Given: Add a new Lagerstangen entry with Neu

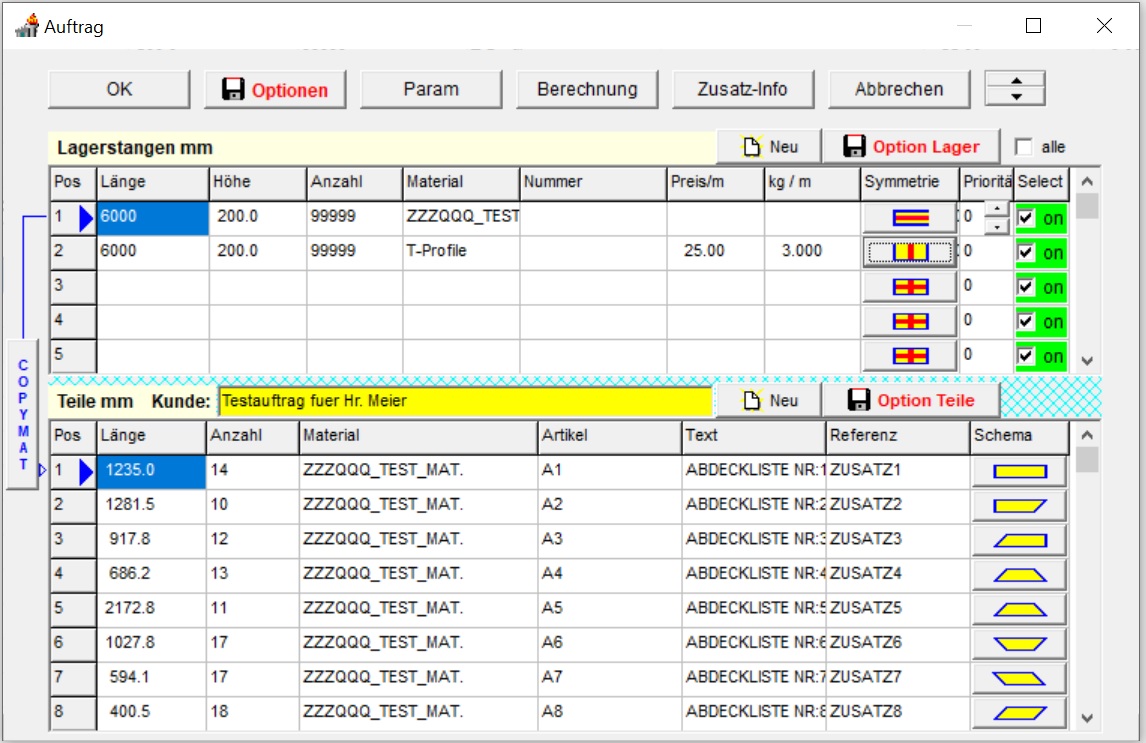Looking at the screenshot, I should click(769, 147).
